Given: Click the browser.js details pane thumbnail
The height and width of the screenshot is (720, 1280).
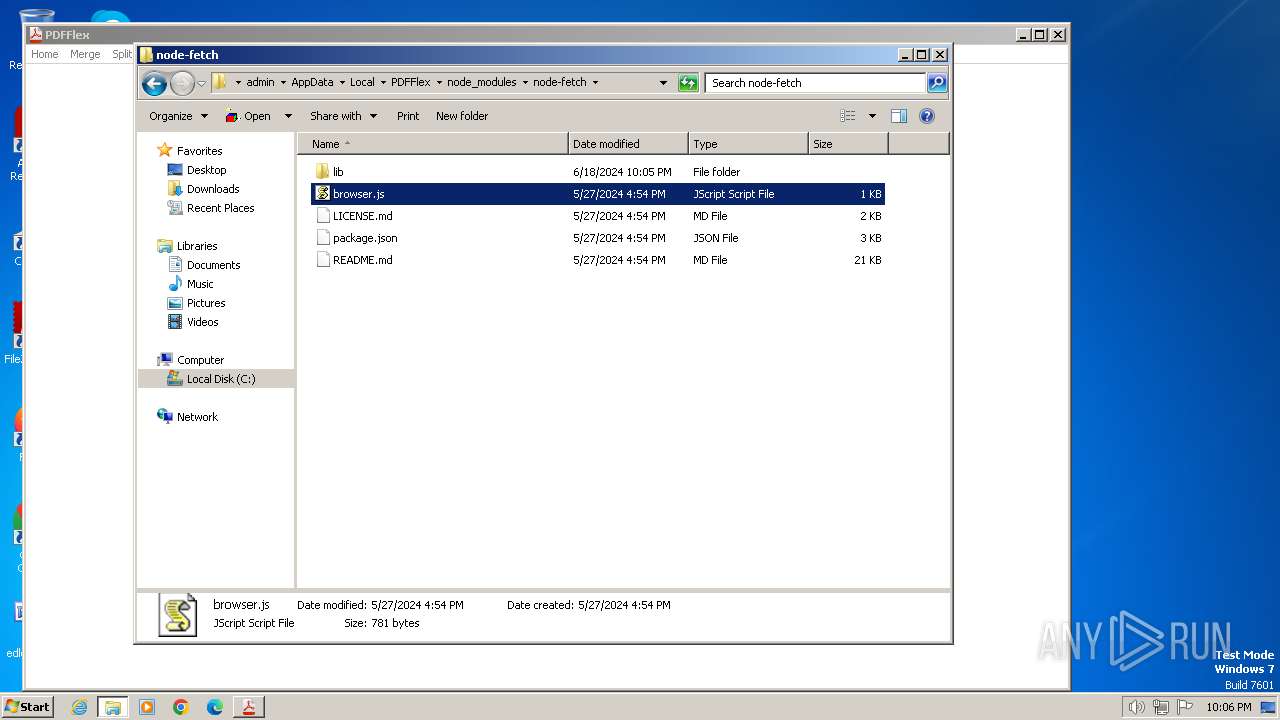Looking at the screenshot, I should 178,615.
